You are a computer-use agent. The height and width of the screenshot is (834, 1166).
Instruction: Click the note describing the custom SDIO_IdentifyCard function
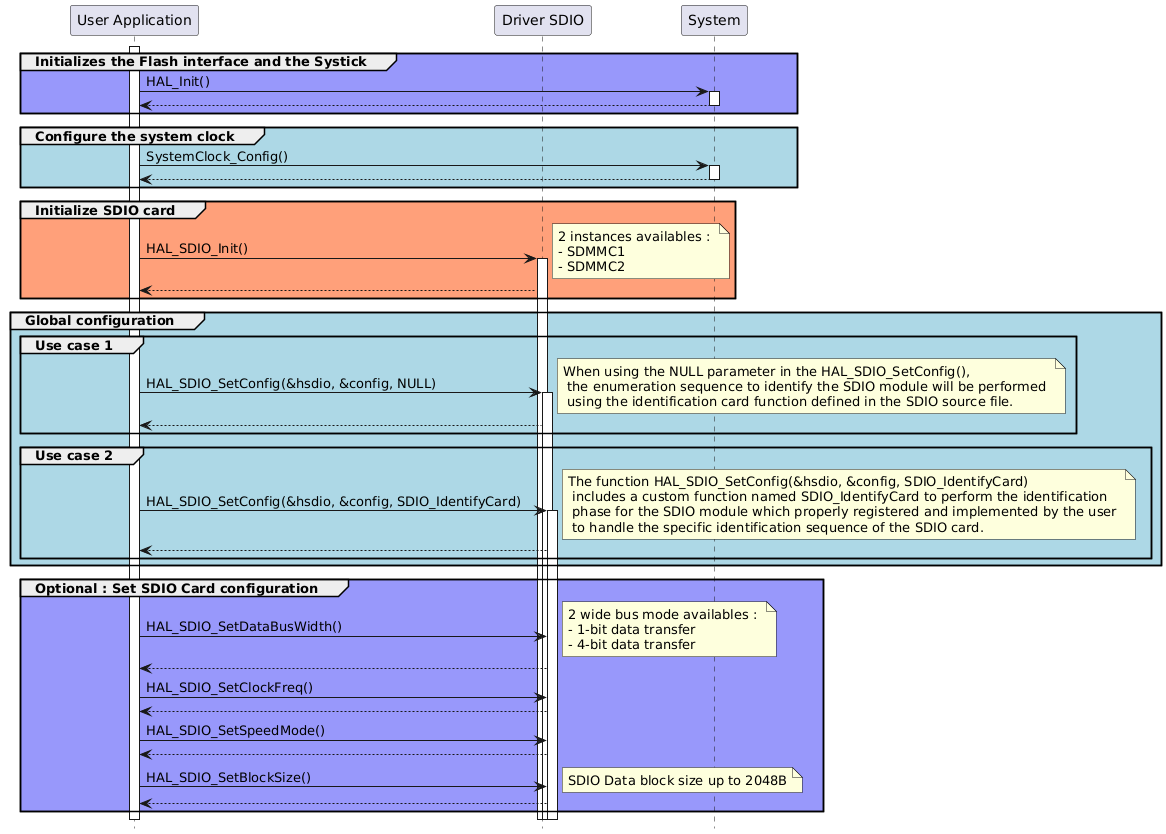click(848, 504)
